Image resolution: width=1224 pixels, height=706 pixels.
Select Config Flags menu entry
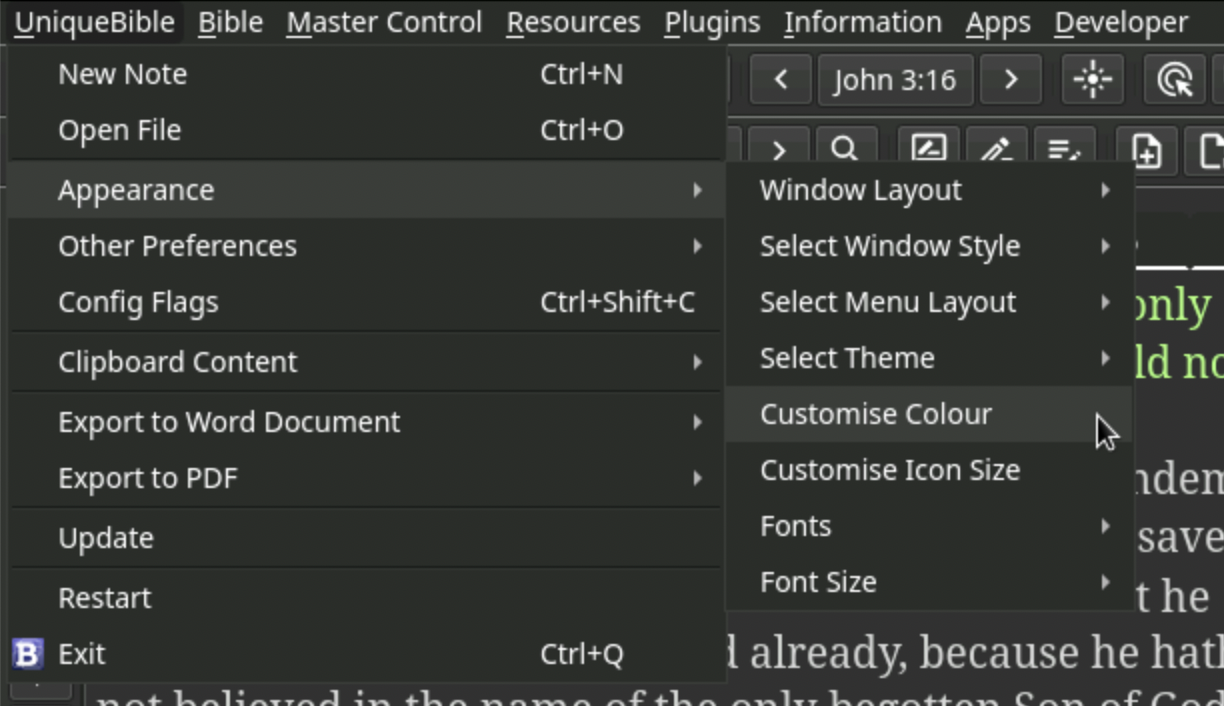coord(366,302)
